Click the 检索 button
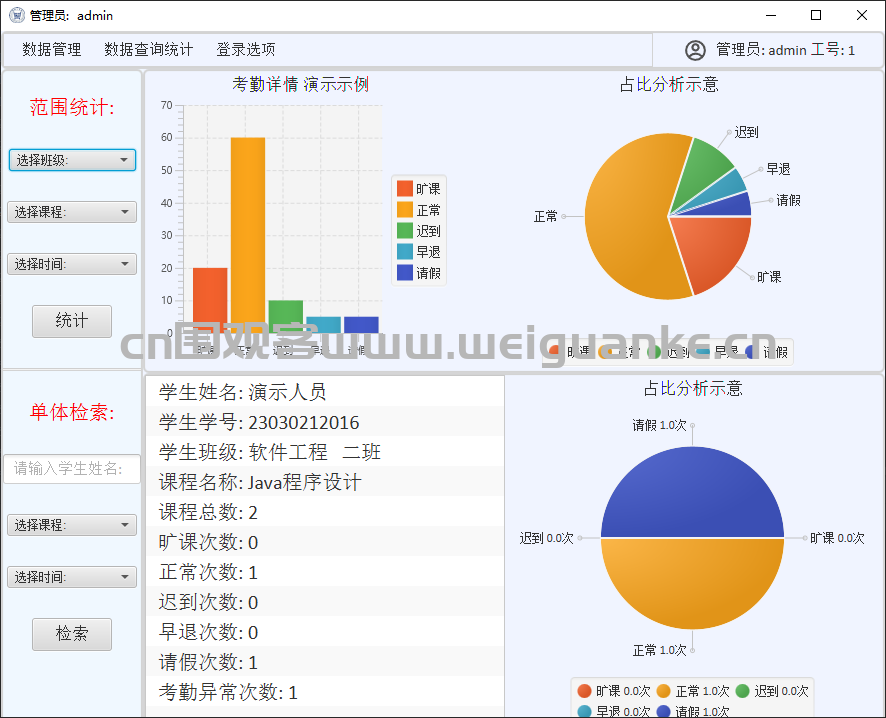The width and height of the screenshot is (886, 718). coord(72,634)
